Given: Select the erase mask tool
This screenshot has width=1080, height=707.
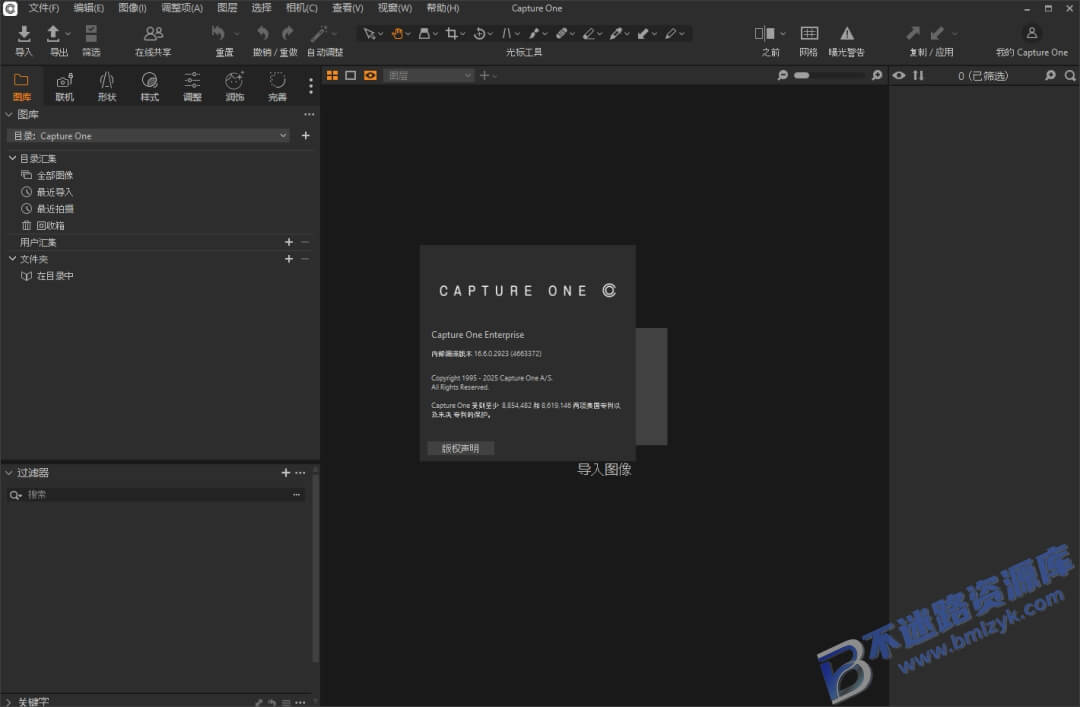Looking at the screenshot, I should [x=589, y=33].
